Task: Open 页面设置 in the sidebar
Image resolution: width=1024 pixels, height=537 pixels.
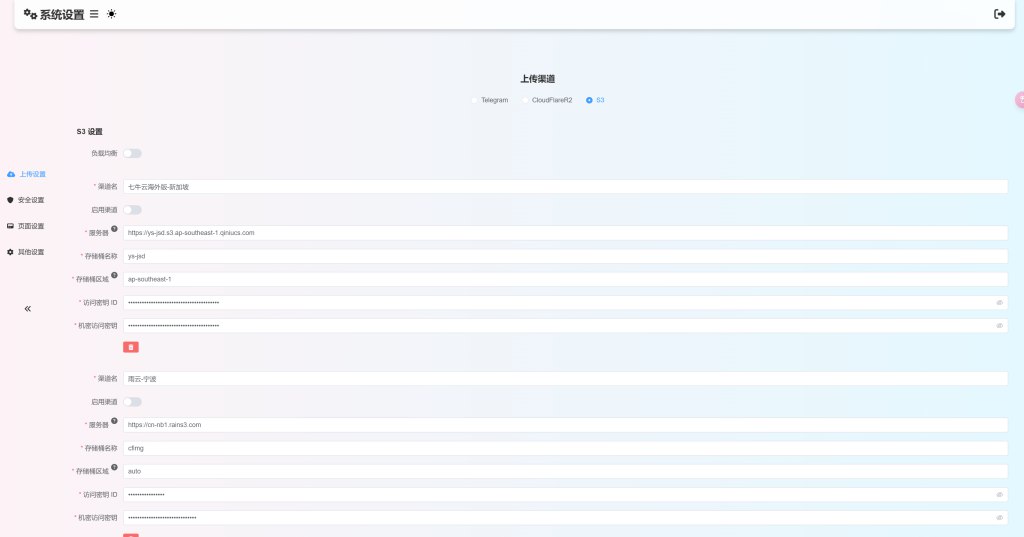Action: point(26,226)
